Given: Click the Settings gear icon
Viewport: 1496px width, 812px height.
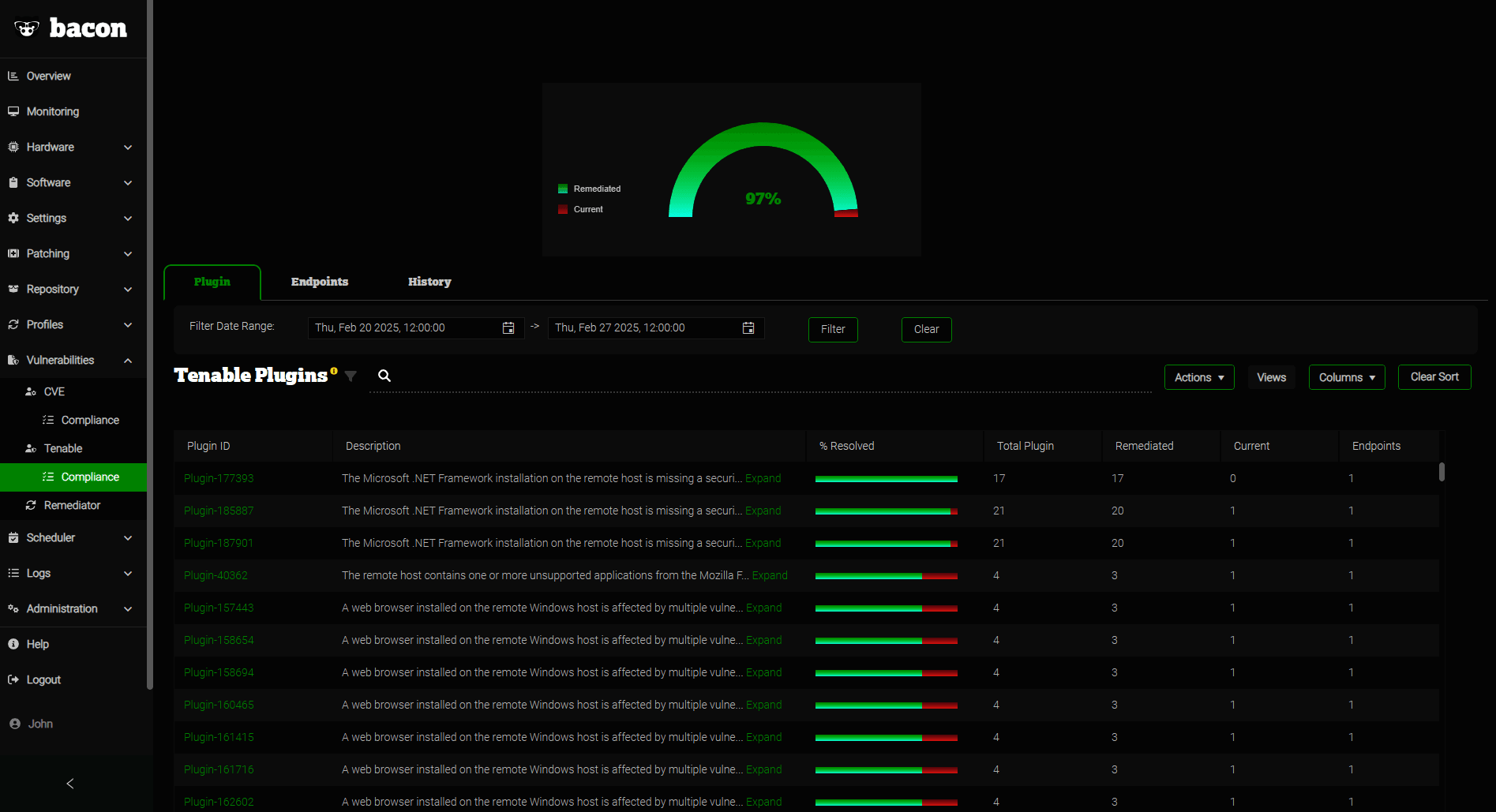Looking at the screenshot, I should click(13, 218).
